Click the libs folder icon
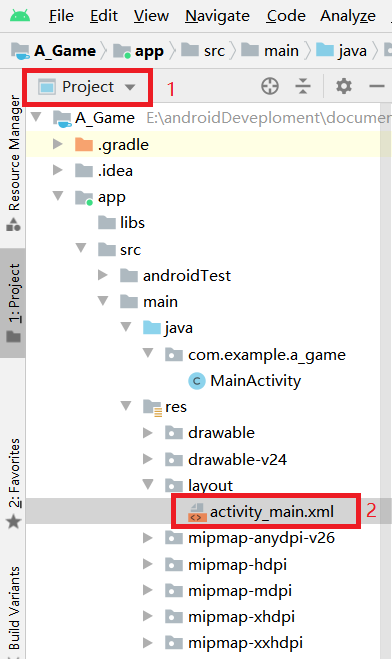 [107, 222]
